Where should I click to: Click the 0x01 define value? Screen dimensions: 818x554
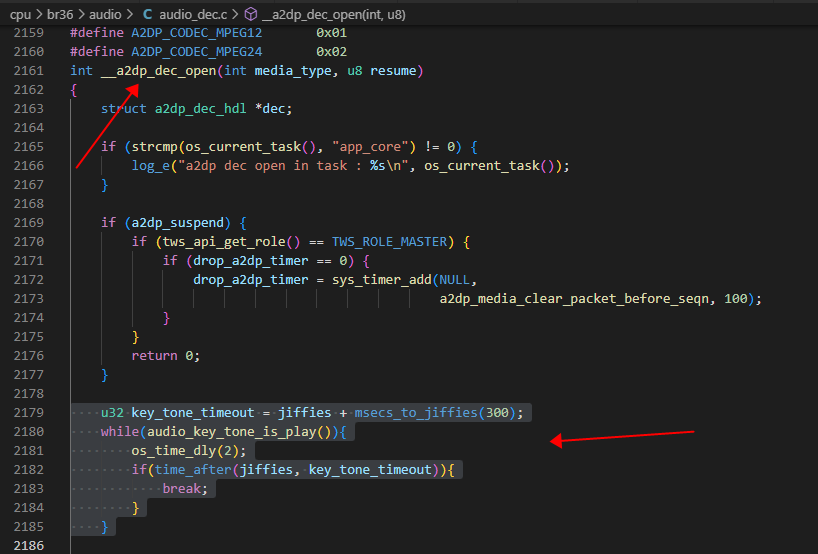(331, 33)
